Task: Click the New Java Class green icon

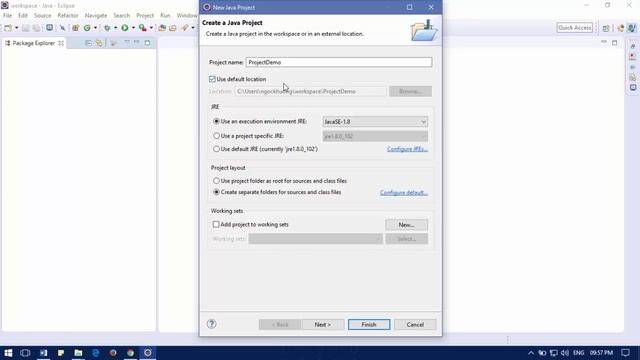Action: tap(87, 28)
